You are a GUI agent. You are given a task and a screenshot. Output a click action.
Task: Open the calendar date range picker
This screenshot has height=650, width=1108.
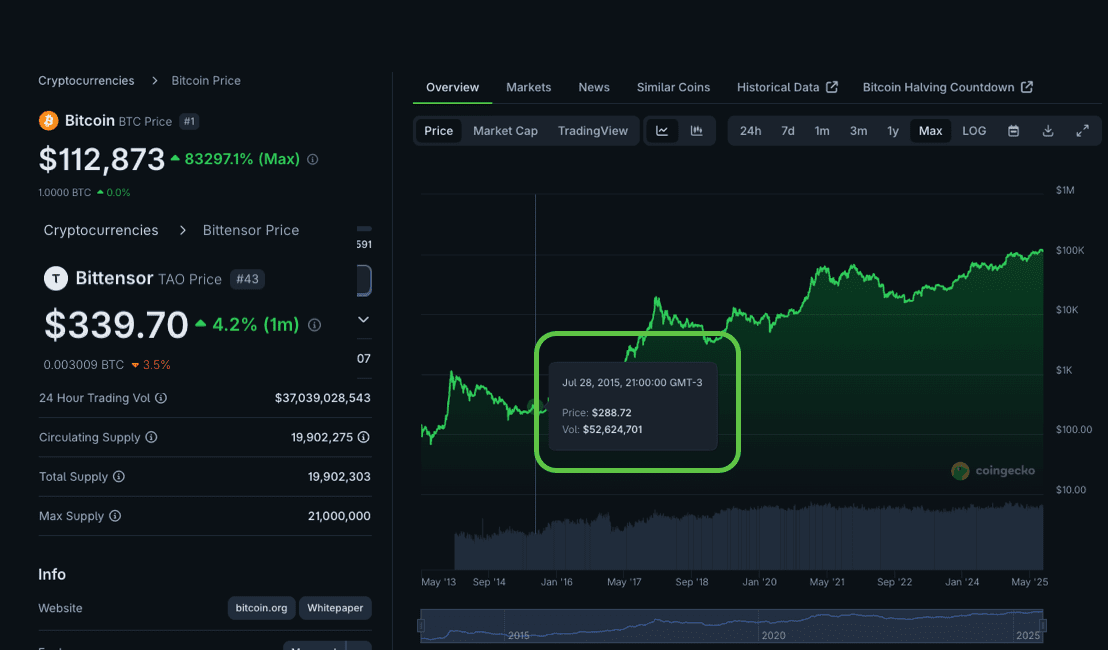coord(1013,131)
